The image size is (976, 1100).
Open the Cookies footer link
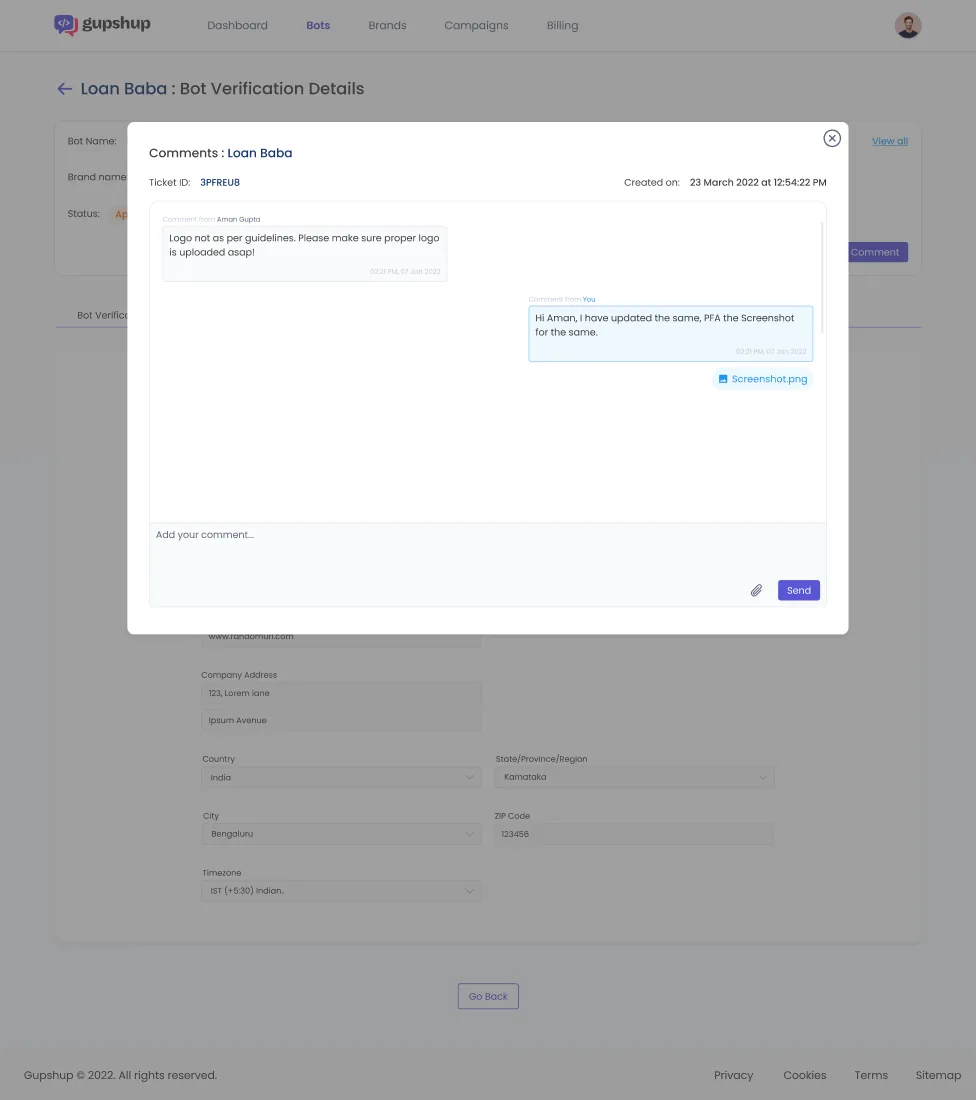pos(804,1075)
